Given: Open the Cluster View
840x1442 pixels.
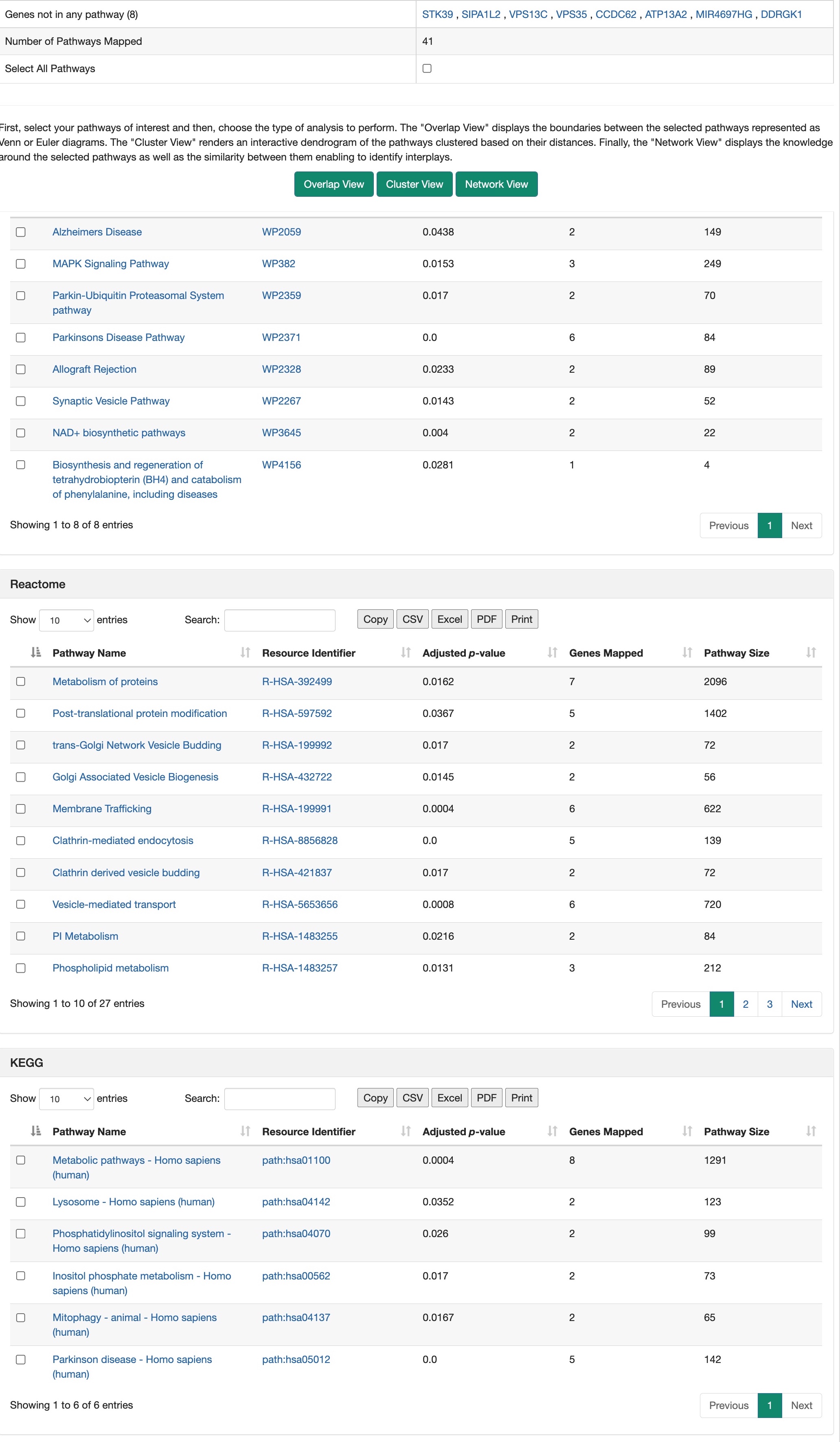Looking at the screenshot, I should (x=415, y=184).
